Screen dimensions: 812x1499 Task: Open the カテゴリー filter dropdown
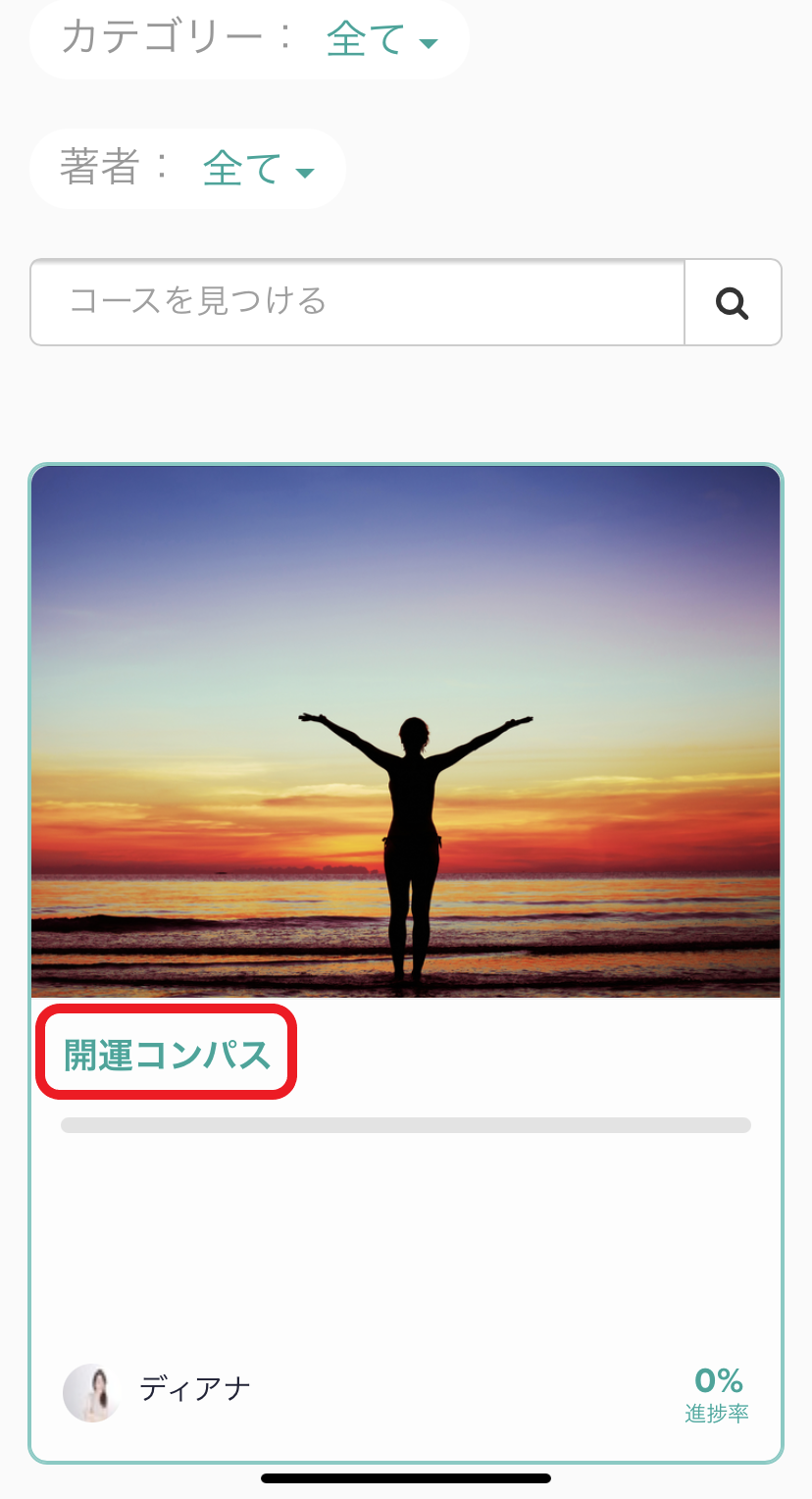(250, 38)
